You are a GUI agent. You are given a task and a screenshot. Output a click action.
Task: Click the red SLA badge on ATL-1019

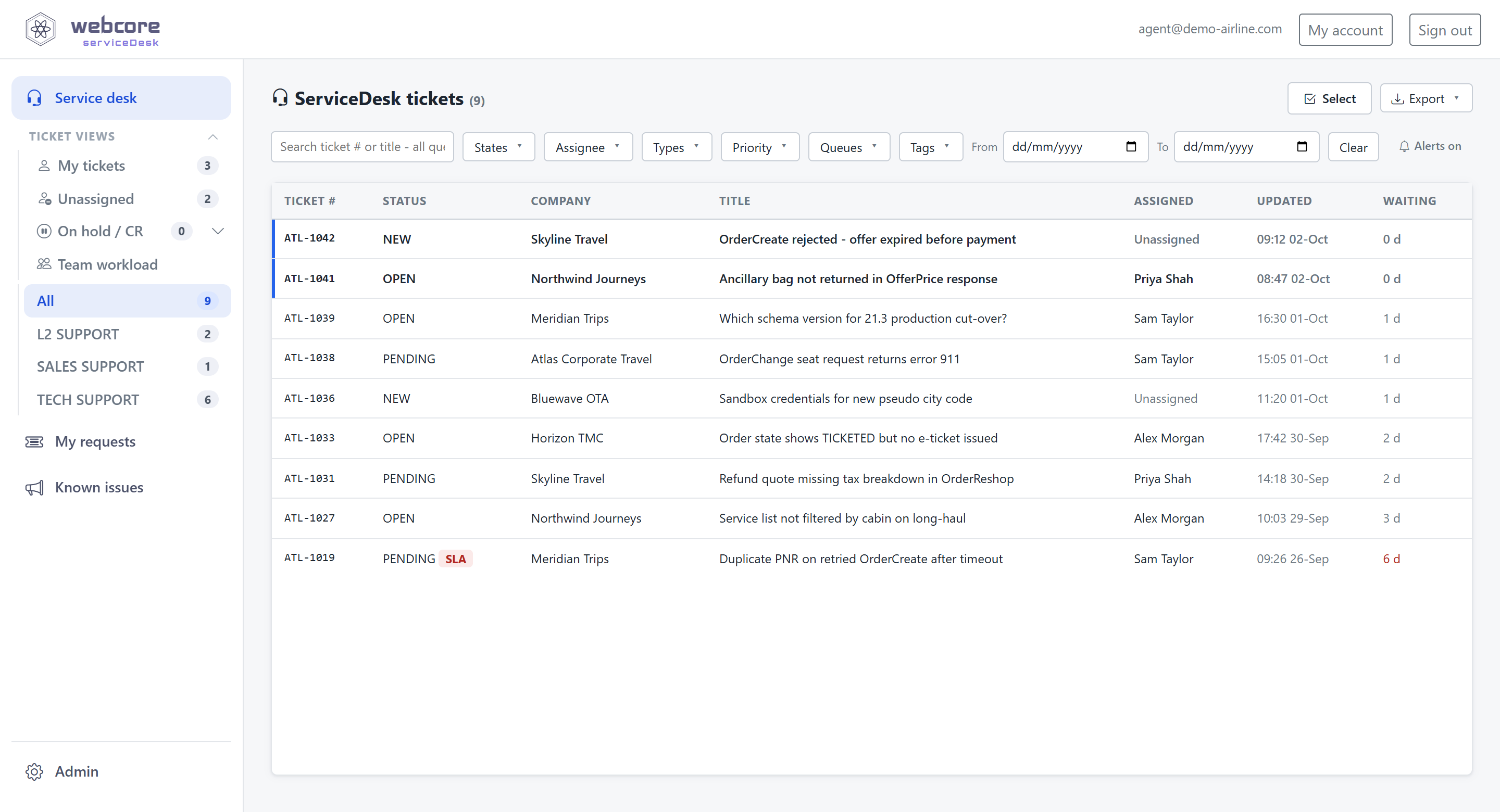tap(455, 559)
